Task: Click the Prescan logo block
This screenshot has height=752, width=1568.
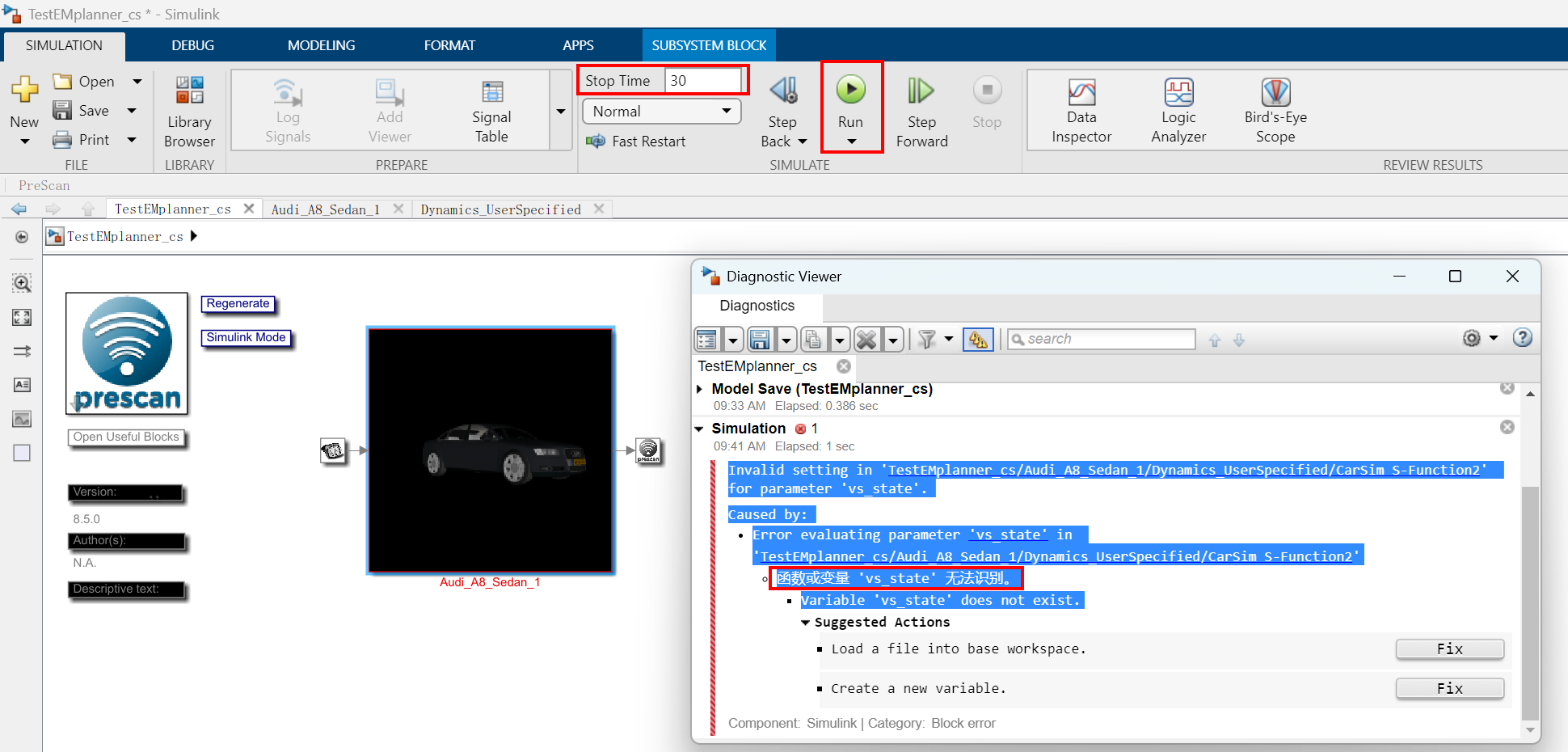Action: click(127, 354)
